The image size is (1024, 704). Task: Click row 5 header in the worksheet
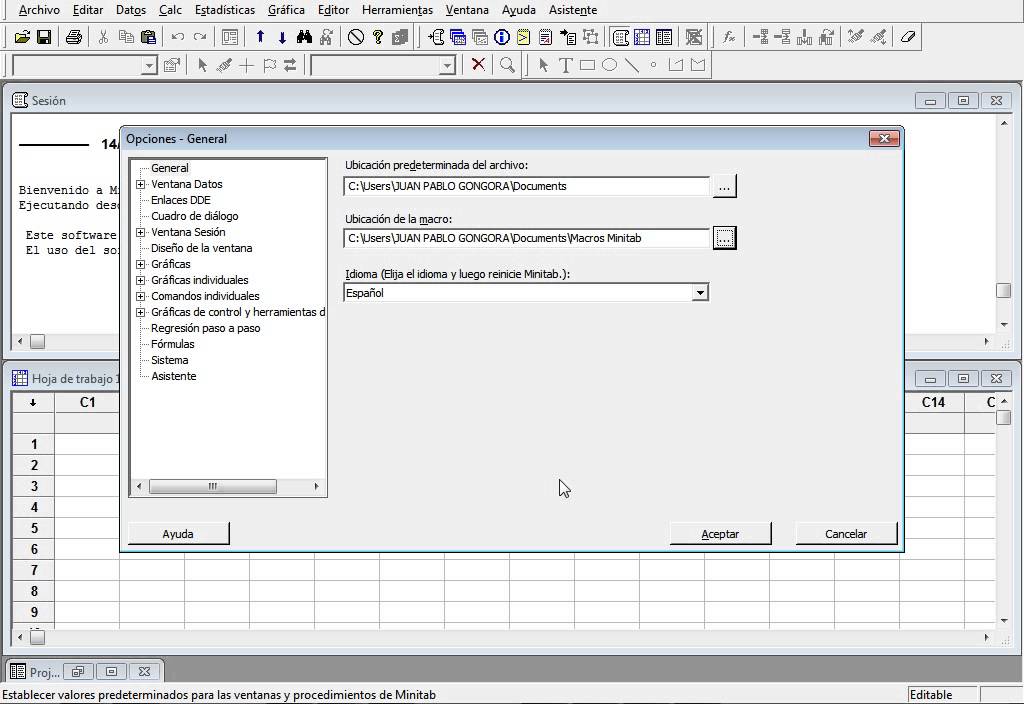(x=34, y=528)
